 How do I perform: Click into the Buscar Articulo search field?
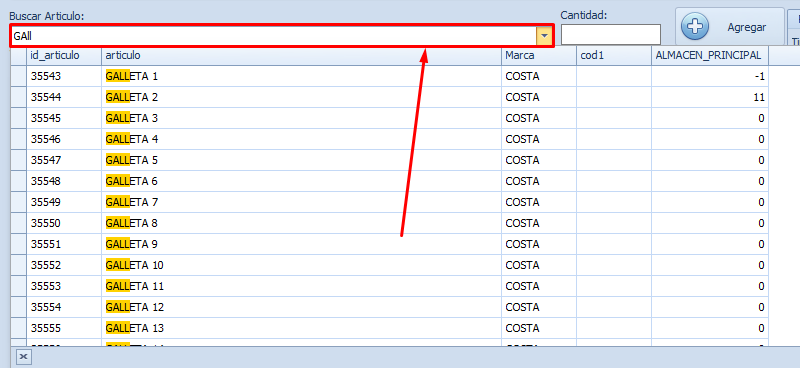[x=273, y=36]
